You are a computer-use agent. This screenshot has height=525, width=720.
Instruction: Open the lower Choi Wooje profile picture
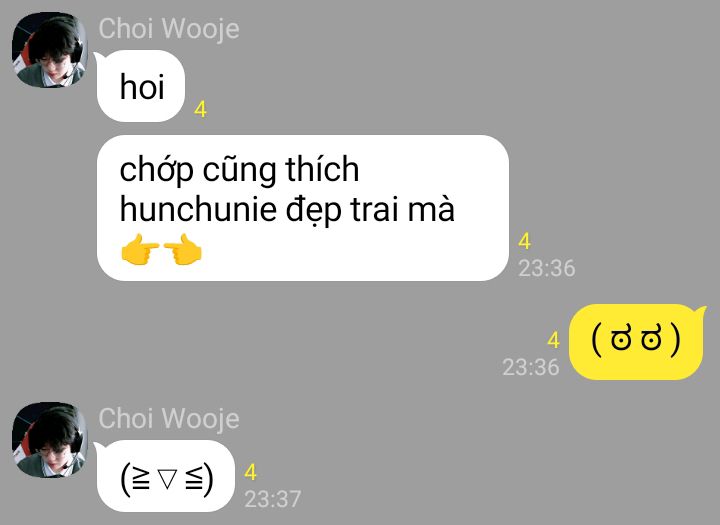pyautogui.click(x=50, y=440)
